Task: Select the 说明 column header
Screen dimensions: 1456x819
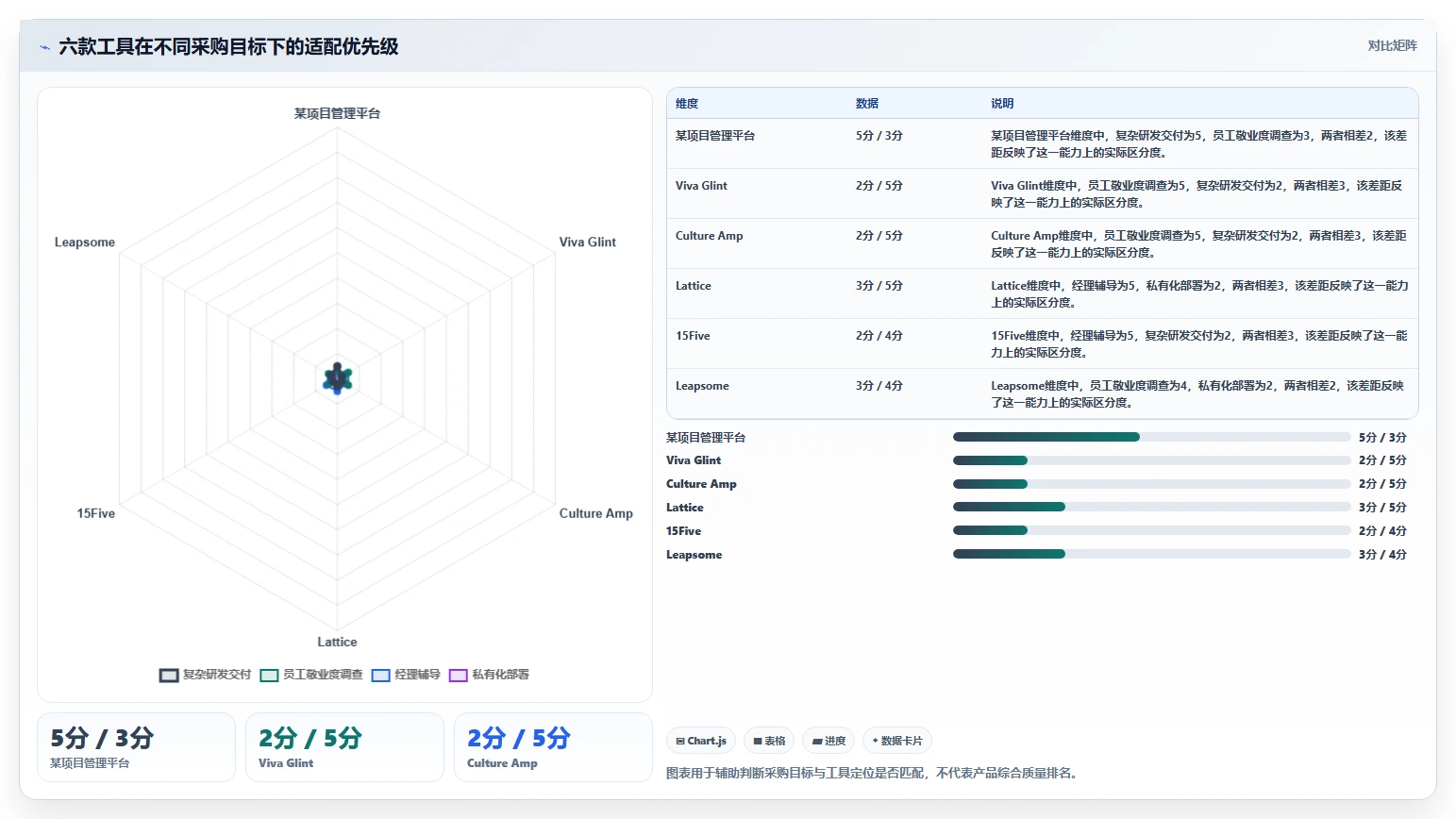Action: coord(1002,104)
